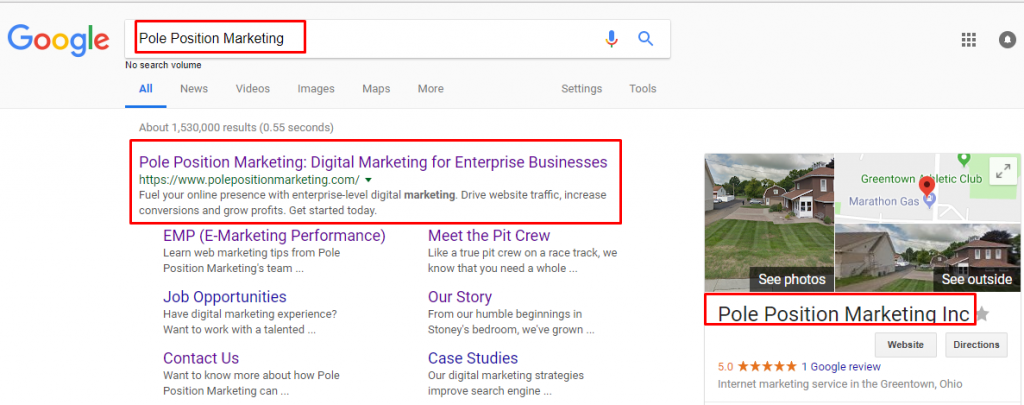Open Our Story sitelink
The image size is (1024, 405).
tap(460, 297)
